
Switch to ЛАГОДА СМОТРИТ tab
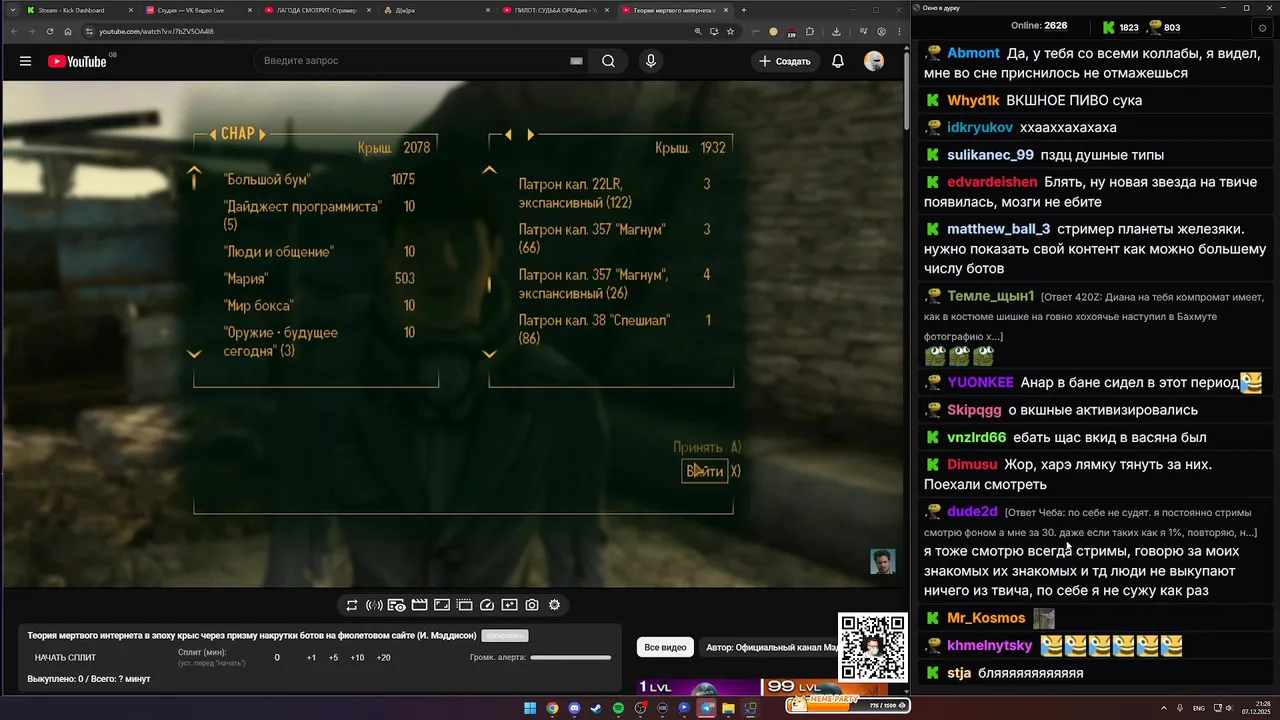click(x=316, y=10)
